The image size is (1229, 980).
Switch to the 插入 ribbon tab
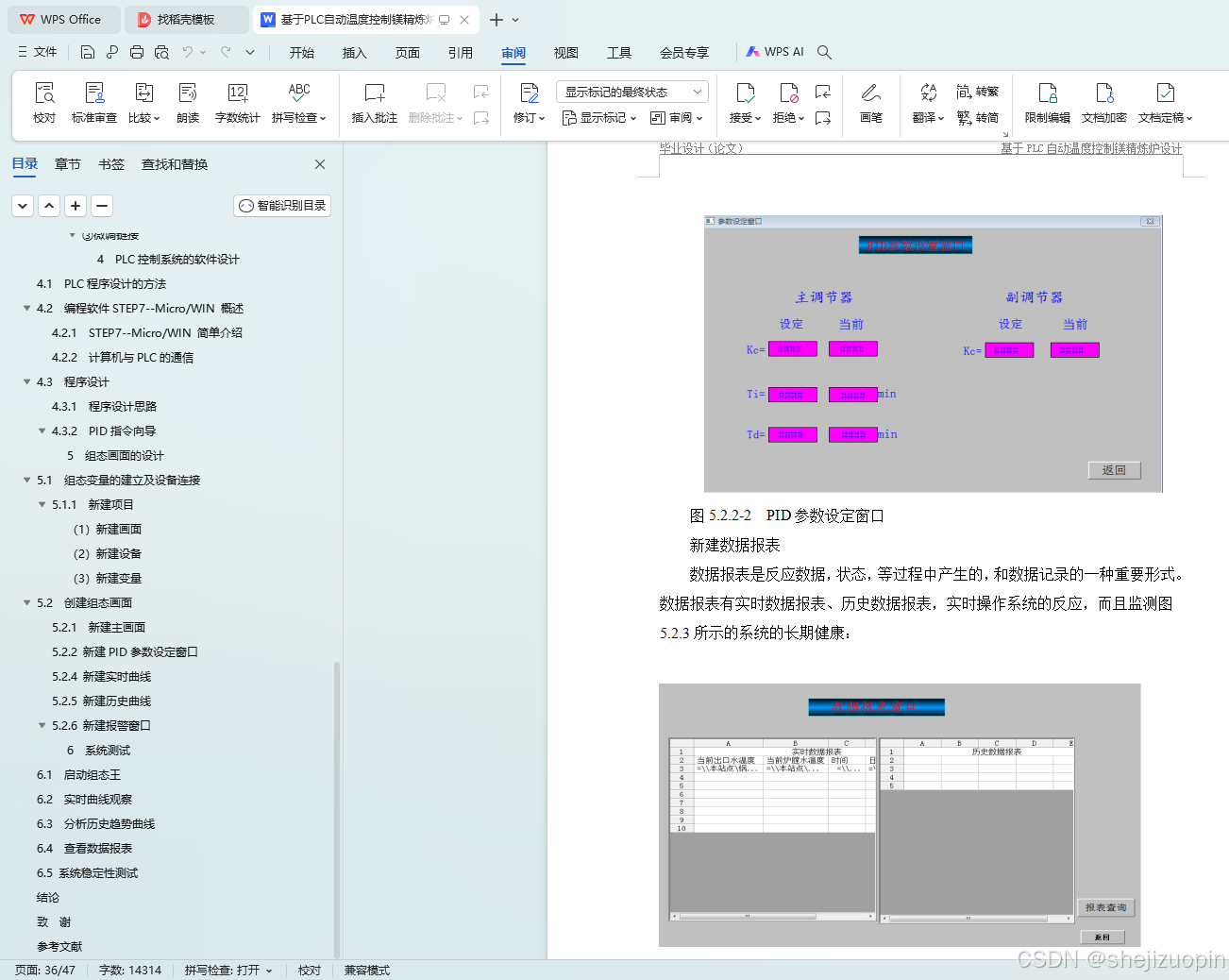[355, 53]
